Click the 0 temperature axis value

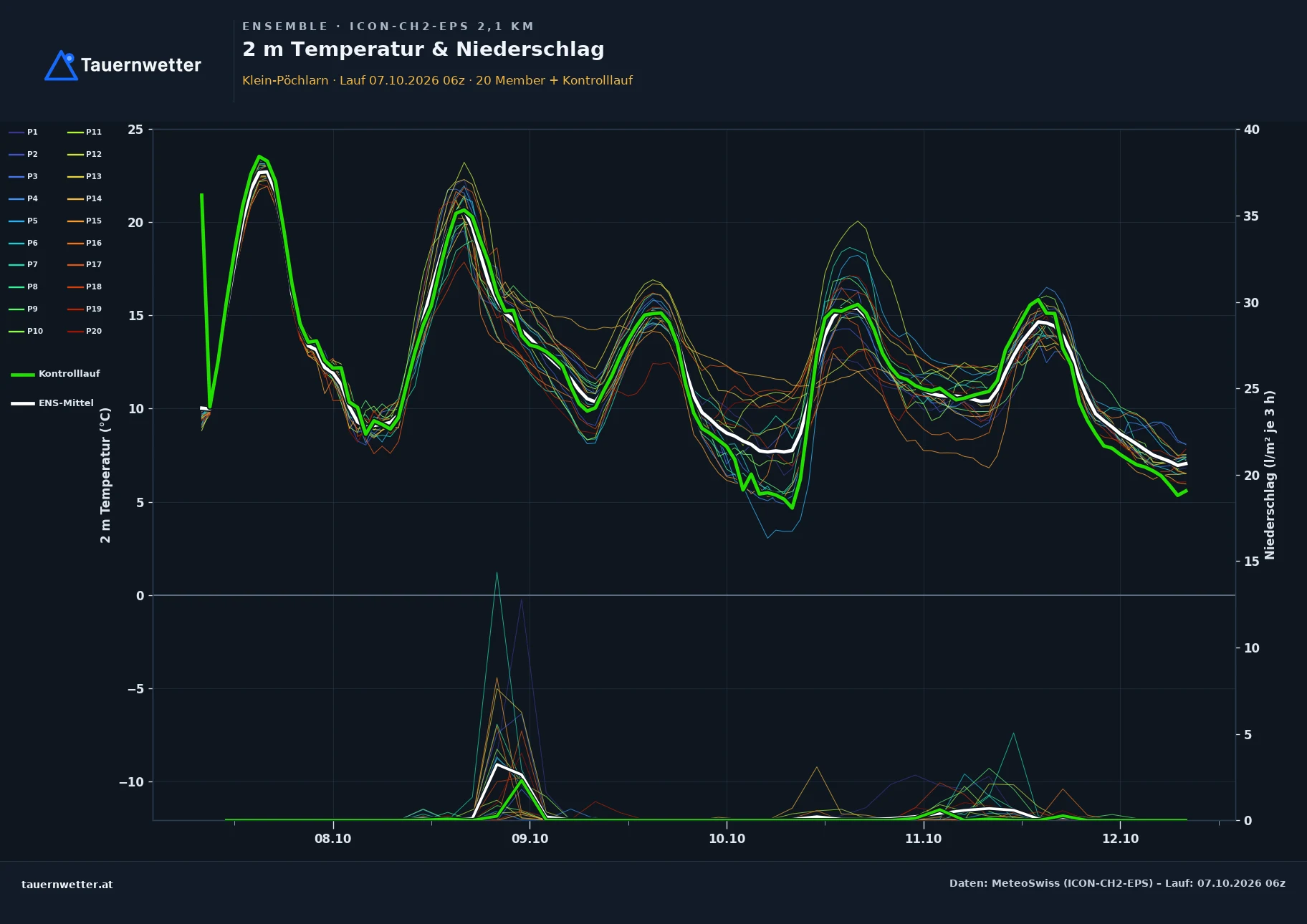pos(140,596)
